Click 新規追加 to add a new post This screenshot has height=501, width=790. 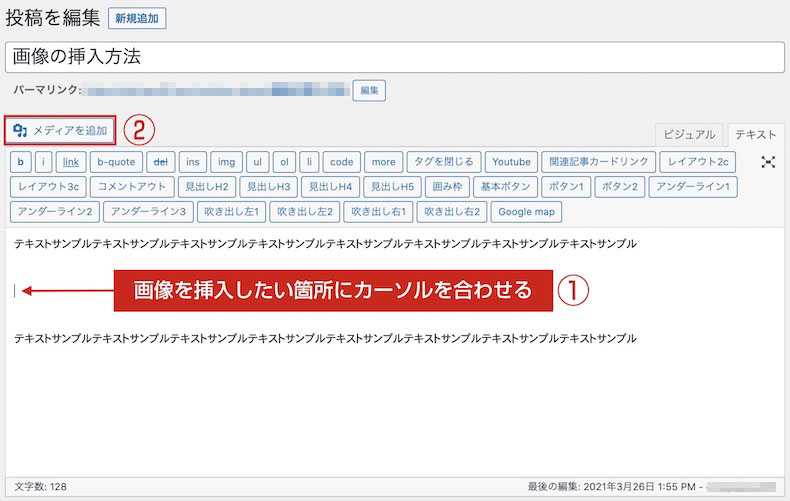point(137,19)
